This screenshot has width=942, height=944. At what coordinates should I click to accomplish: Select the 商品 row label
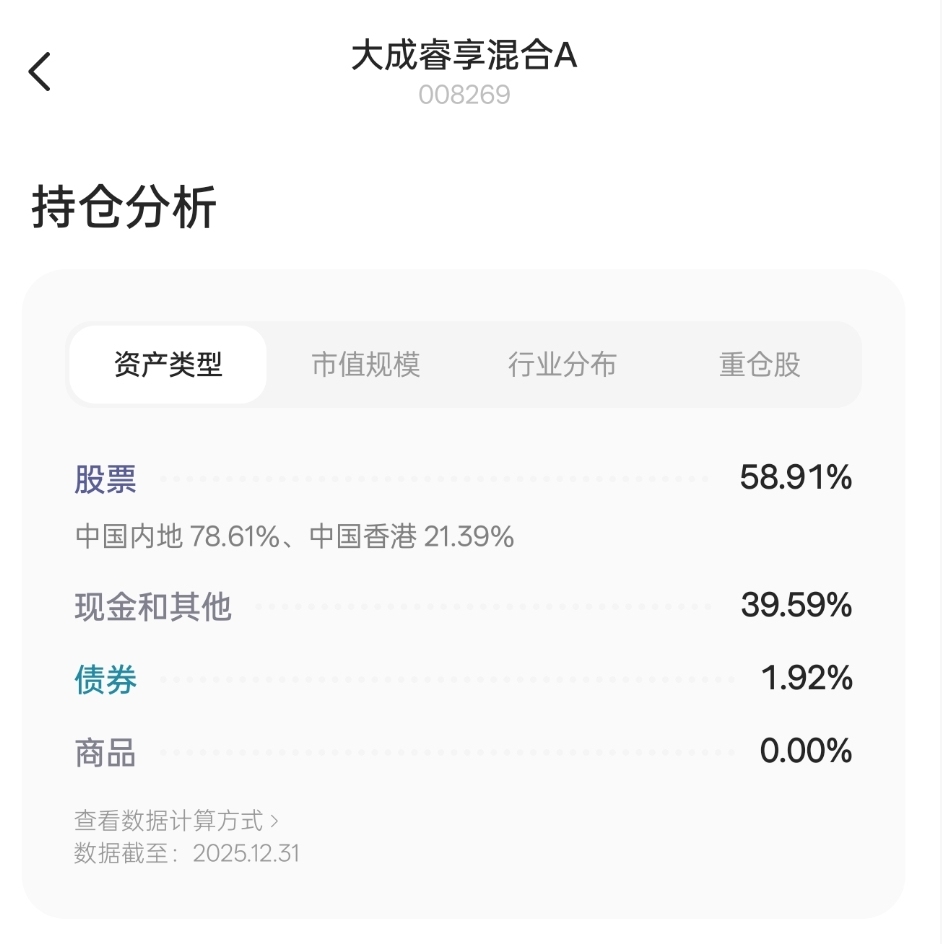click(x=105, y=753)
